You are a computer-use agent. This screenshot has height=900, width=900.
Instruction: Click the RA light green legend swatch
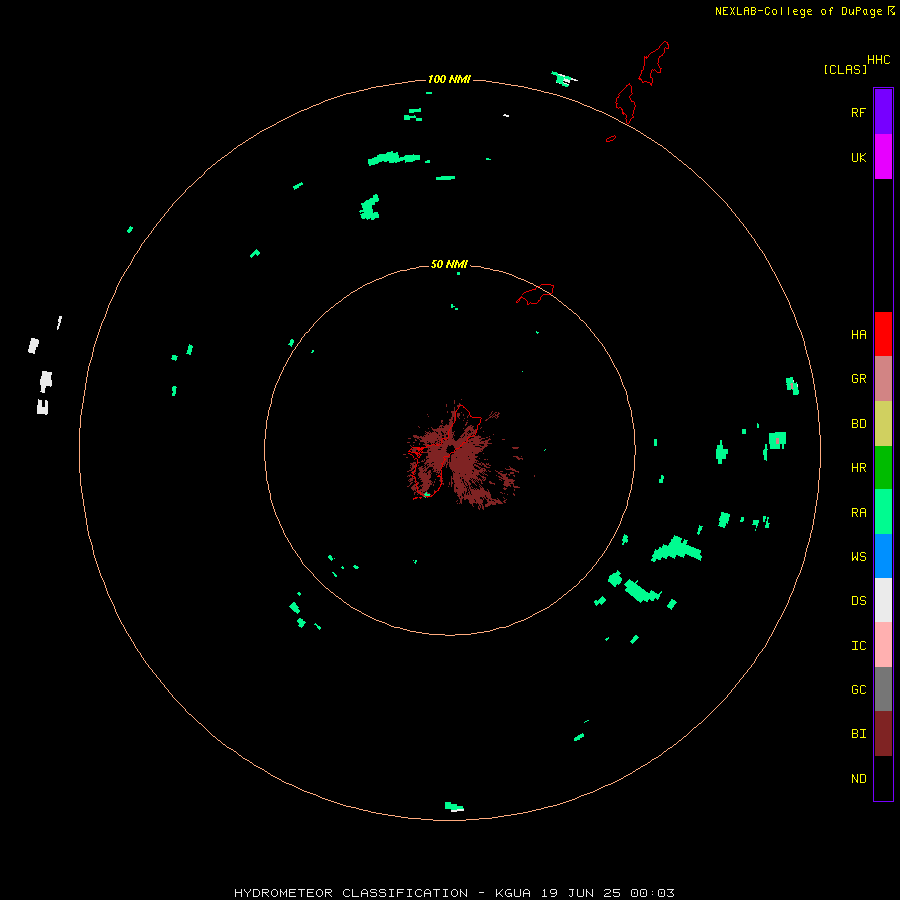[883, 512]
